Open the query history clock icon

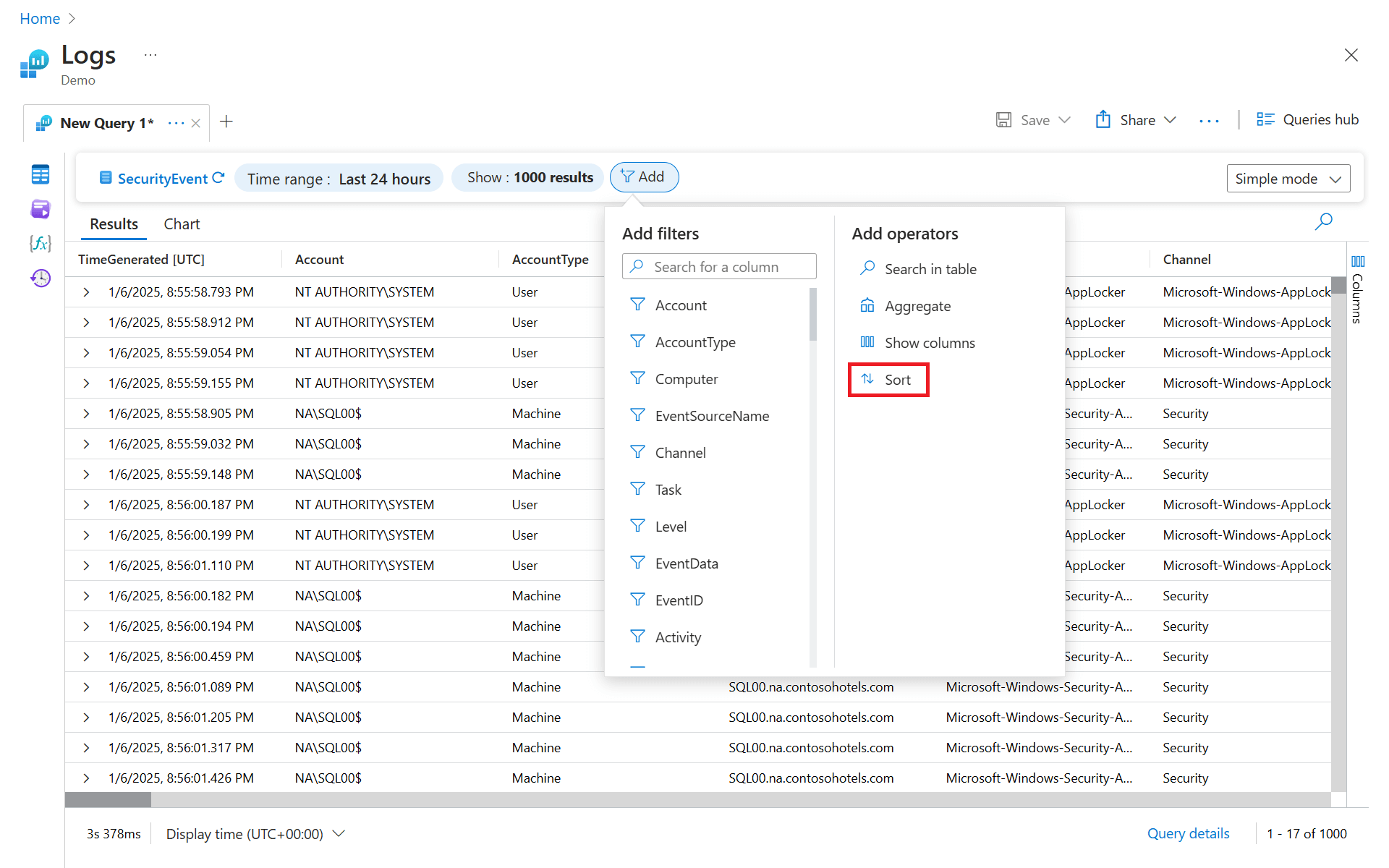pos(41,278)
